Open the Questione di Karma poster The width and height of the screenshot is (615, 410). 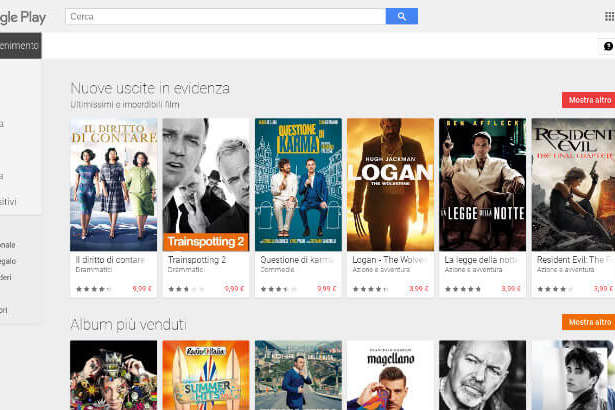pos(298,184)
